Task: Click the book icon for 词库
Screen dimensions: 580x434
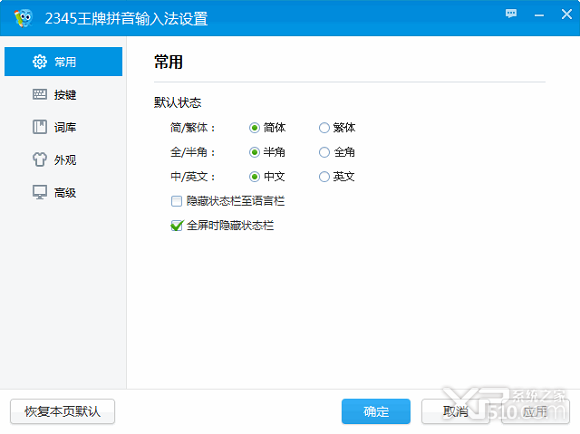Action: (40, 127)
